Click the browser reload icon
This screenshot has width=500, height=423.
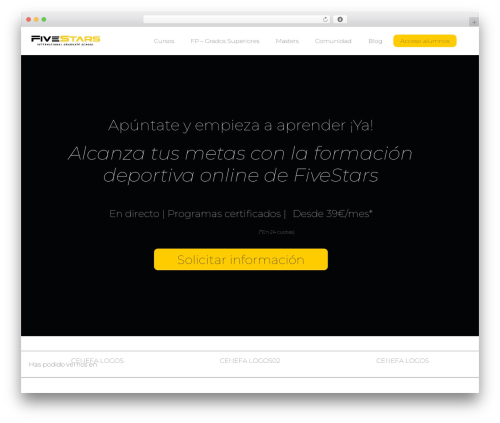(x=325, y=19)
